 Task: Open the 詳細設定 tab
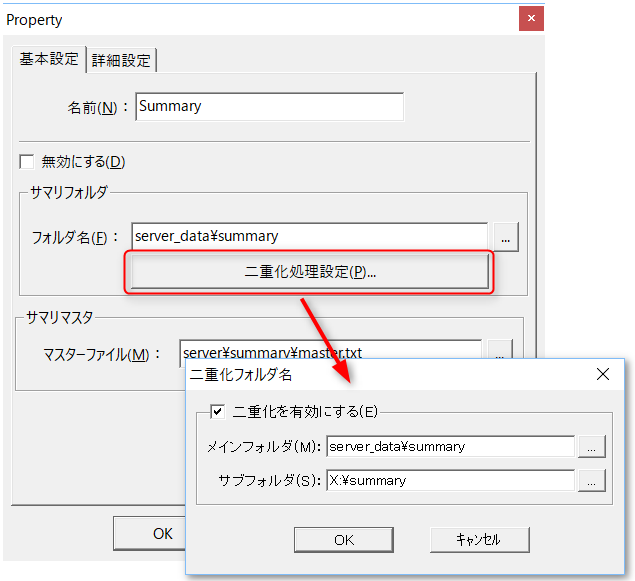coord(121,60)
